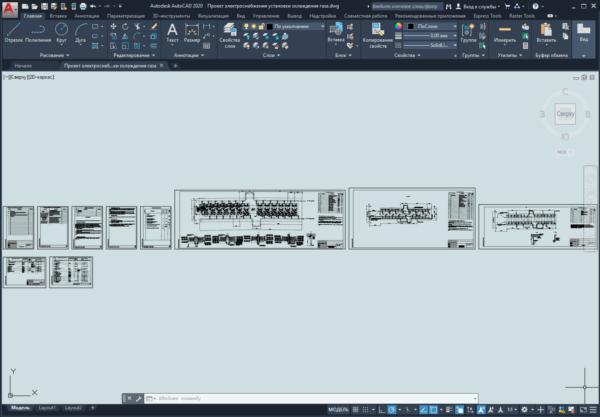Click the МОДЕЛЬ status bar button
600x417 pixels.
tap(339, 410)
